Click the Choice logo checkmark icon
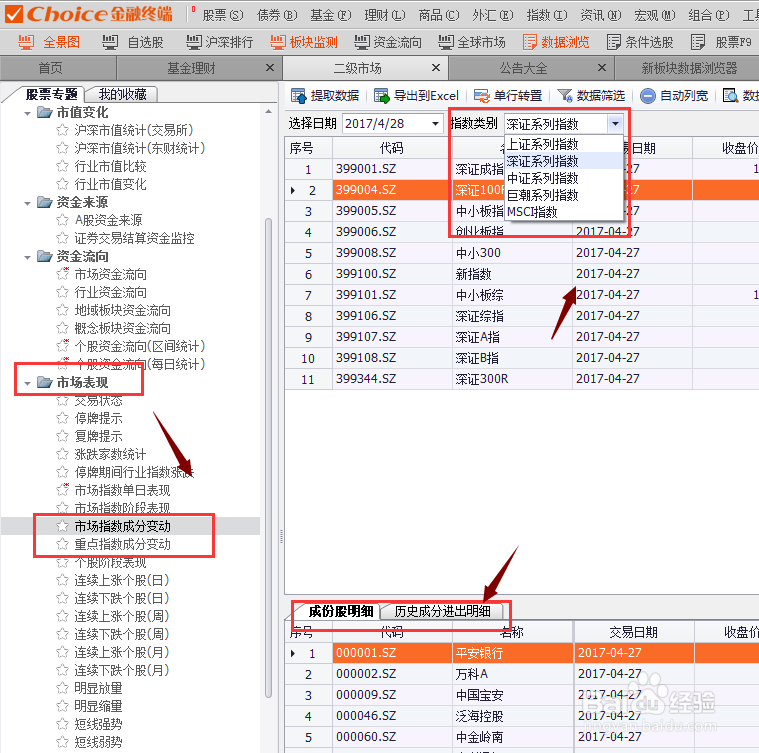This screenshot has height=753, width=759. [13, 14]
